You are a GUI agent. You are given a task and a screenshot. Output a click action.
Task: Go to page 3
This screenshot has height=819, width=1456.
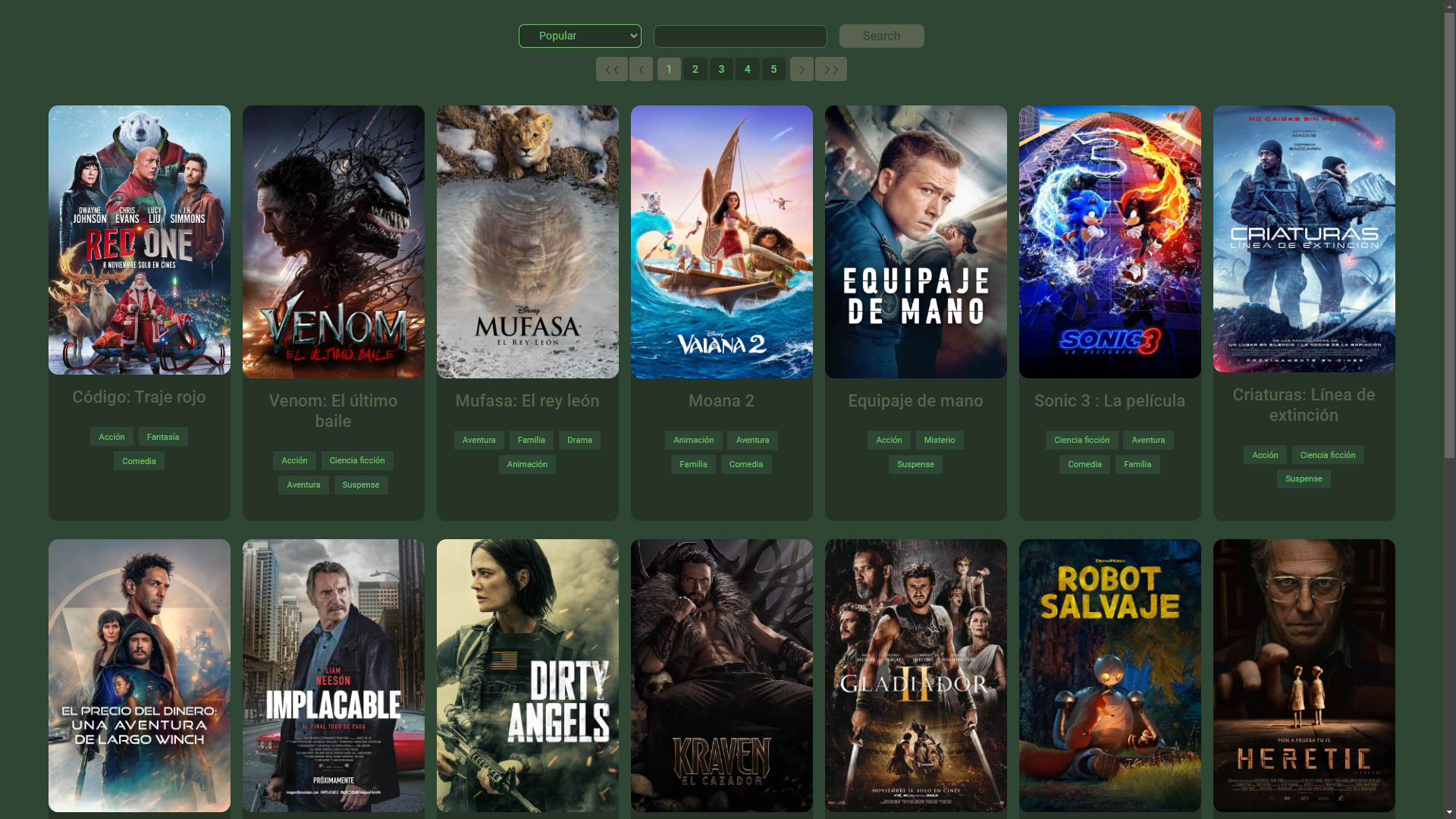(x=721, y=69)
